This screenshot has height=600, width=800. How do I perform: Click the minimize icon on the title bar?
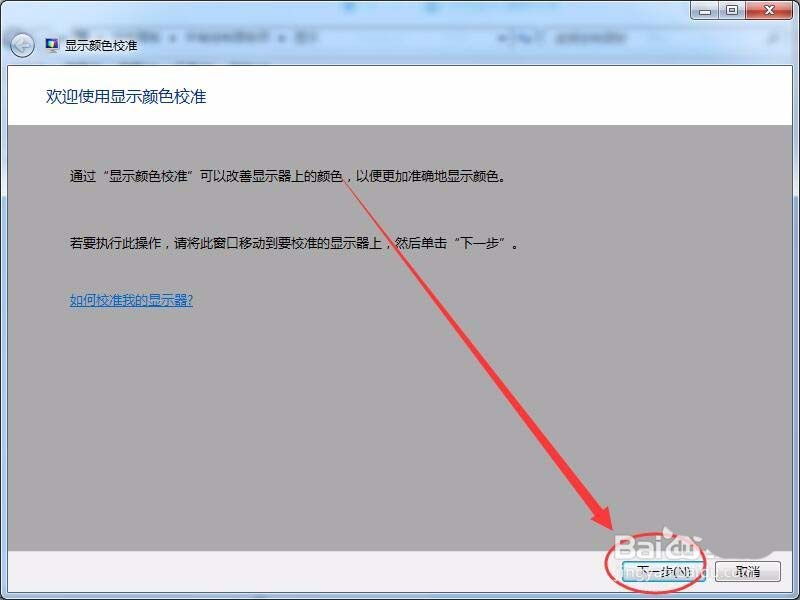705,10
